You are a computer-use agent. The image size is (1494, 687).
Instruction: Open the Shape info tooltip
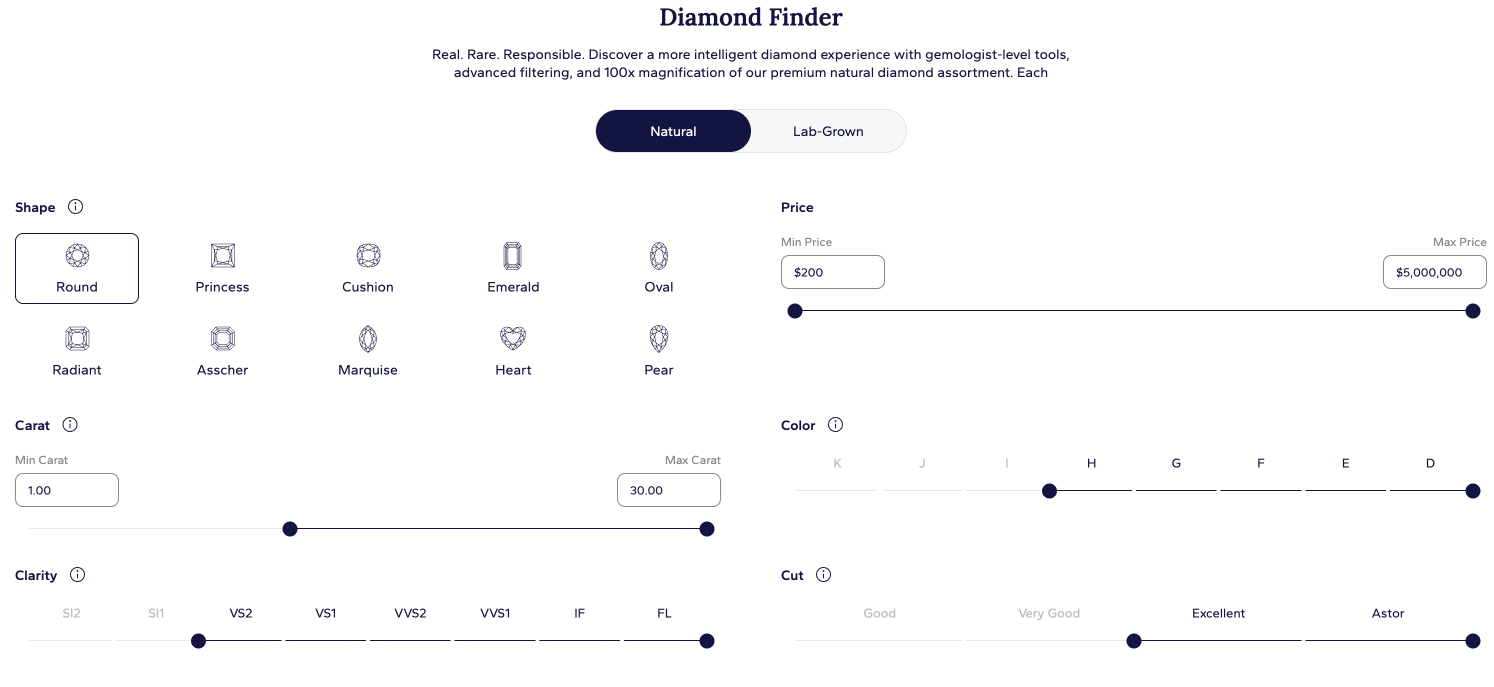click(x=76, y=207)
